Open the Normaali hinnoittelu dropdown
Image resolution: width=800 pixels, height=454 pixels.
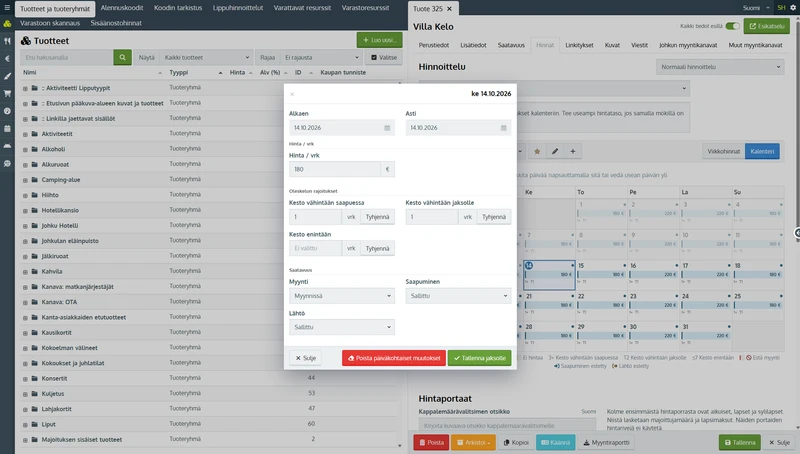click(x=720, y=67)
